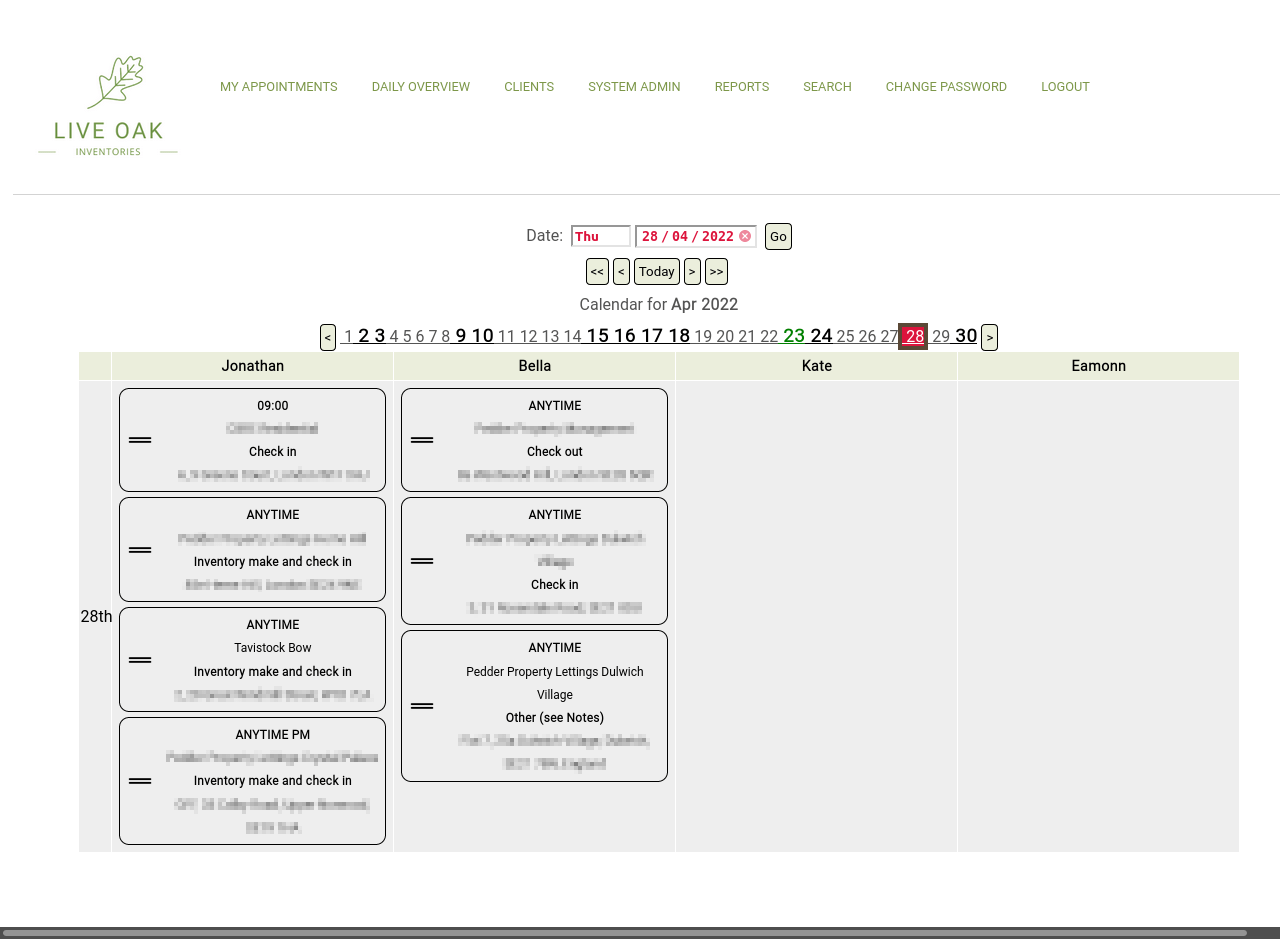Click the Live Oak Inventories logo
The height and width of the screenshot is (939, 1280).
coord(108,105)
